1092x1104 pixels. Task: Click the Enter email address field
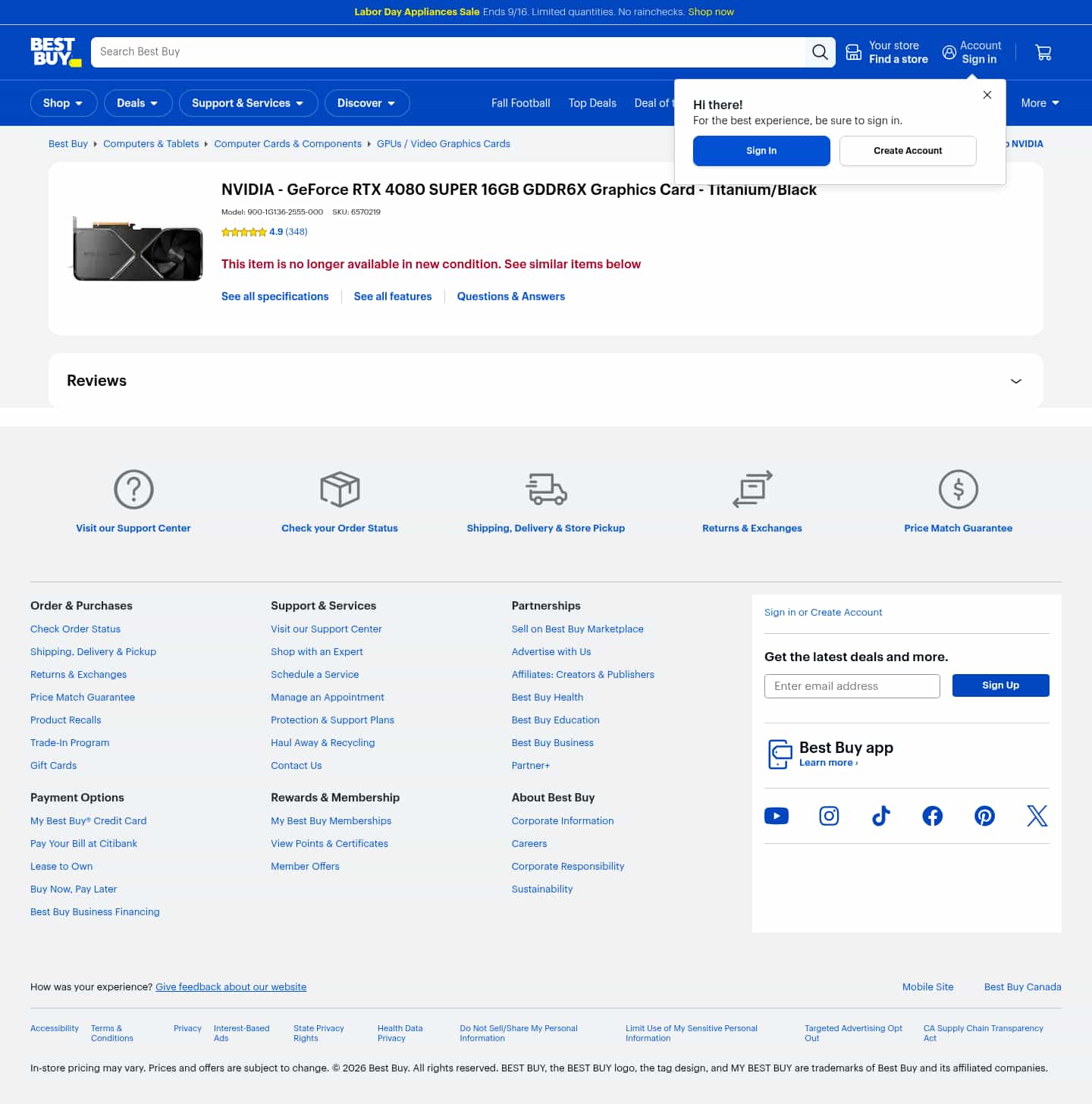point(852,686)
